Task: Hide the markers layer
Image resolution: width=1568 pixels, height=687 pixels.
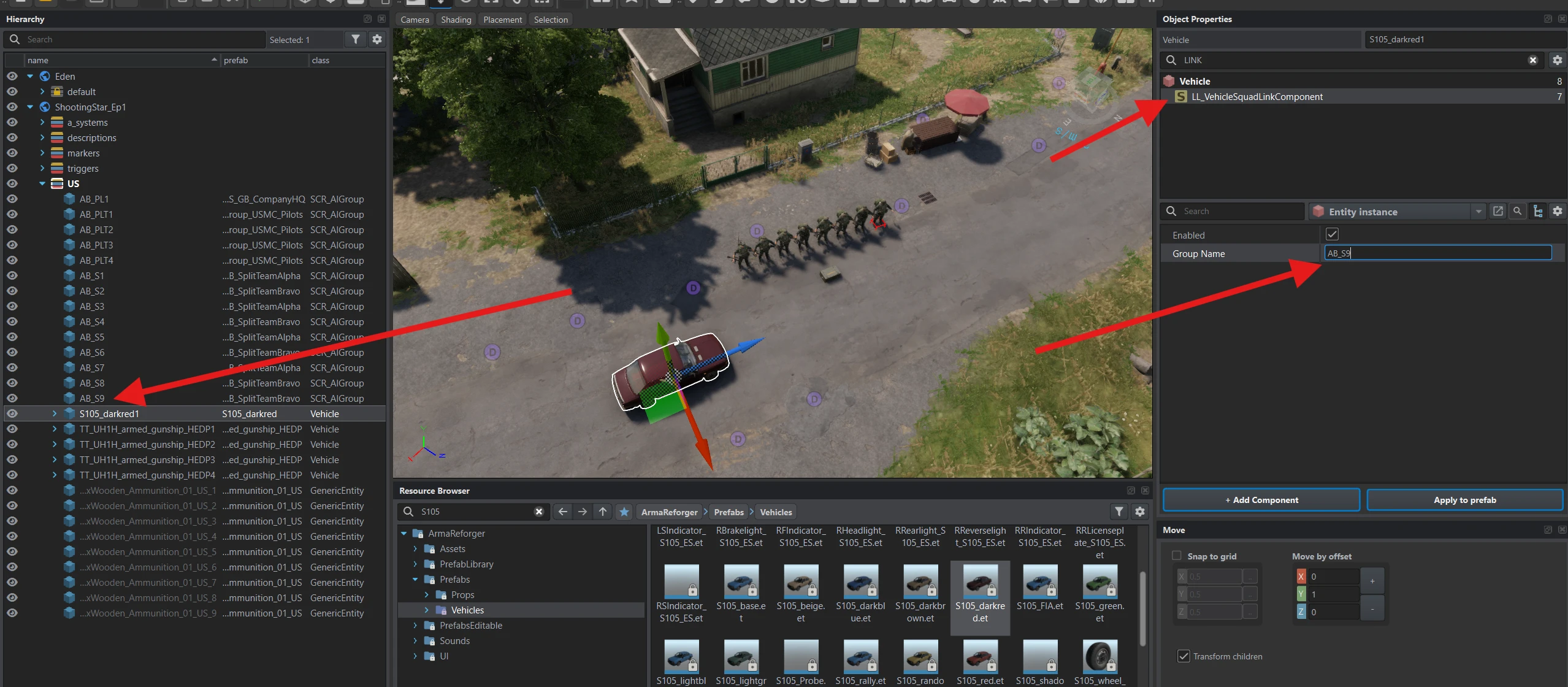Action: (12, 153)
